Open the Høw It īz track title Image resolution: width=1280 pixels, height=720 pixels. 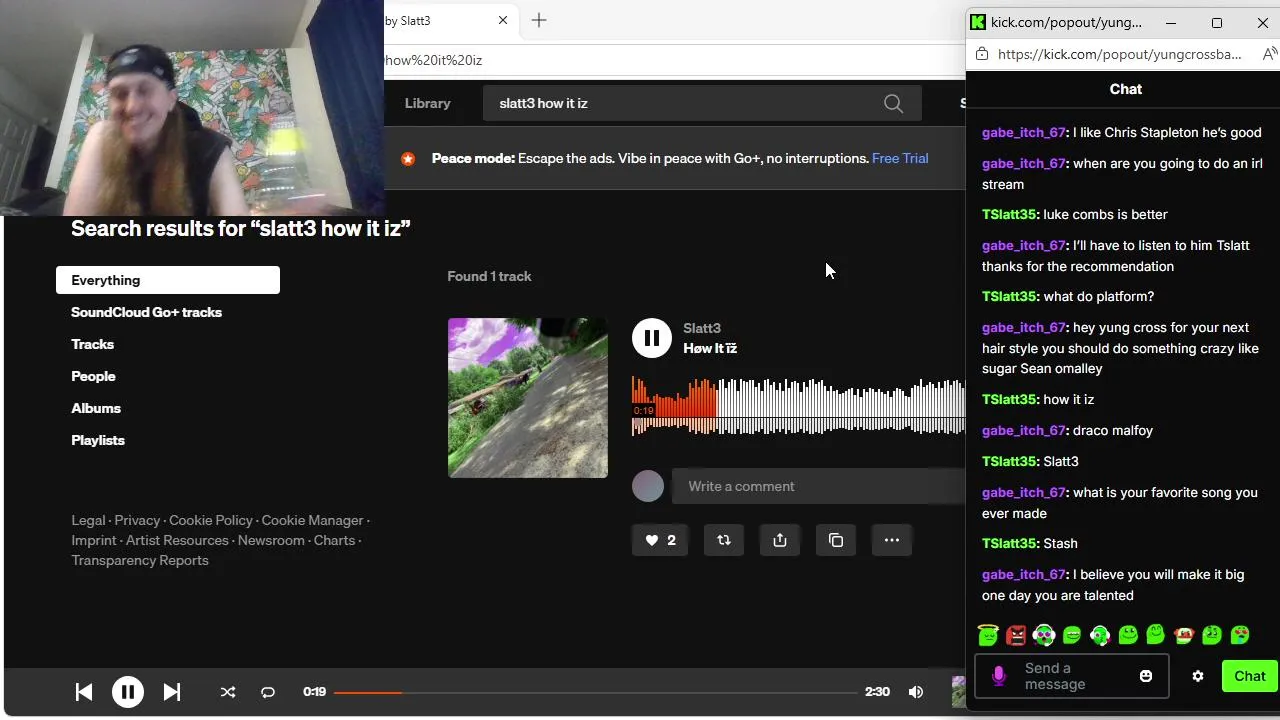pyautogui.click(x=710, y=348)
